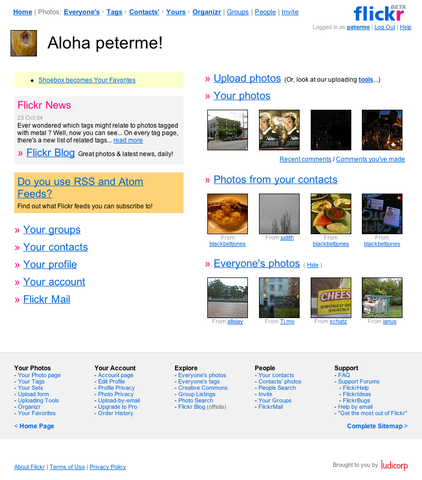The height and width of the screenshot is (480, 422).
Task: Open People Search footer link
Action: [277, 388]
